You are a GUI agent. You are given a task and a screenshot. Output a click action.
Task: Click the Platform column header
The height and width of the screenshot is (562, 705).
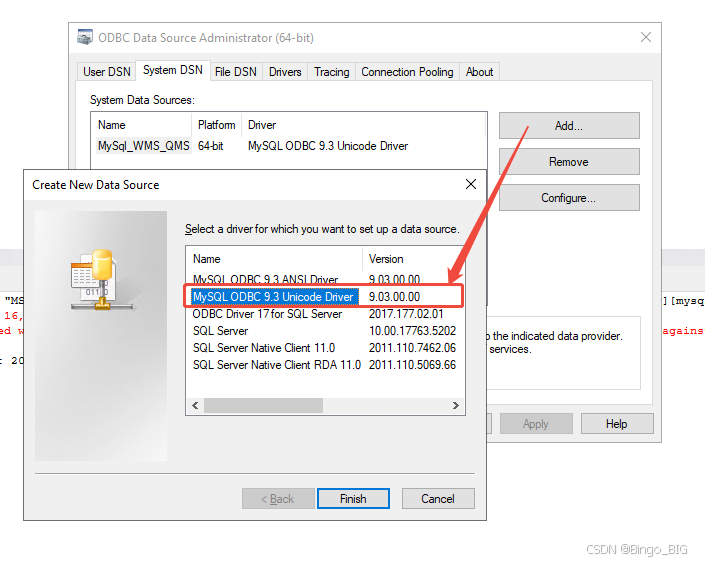click(x=217, y=125)
